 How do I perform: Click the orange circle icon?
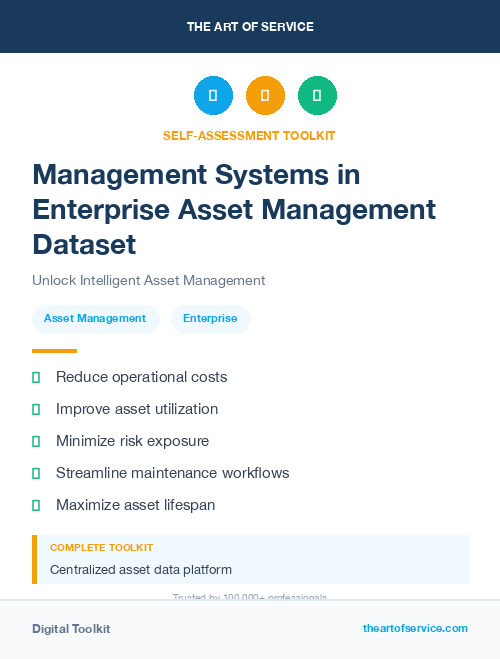(x=265, y=95)
